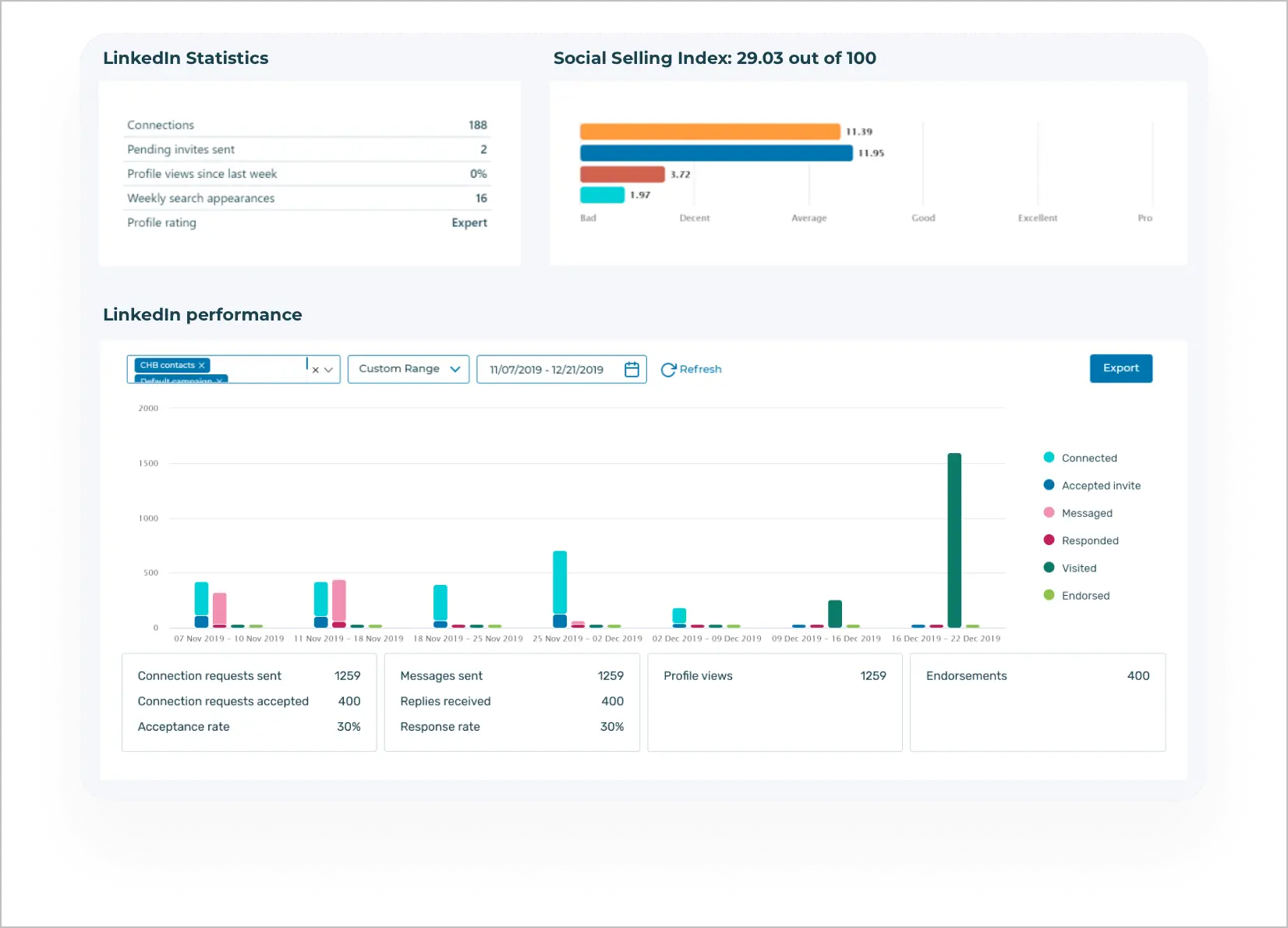
Task: Refresh the LinkedIn performance data
Action: pyautogui.click(x=691, y=370)
